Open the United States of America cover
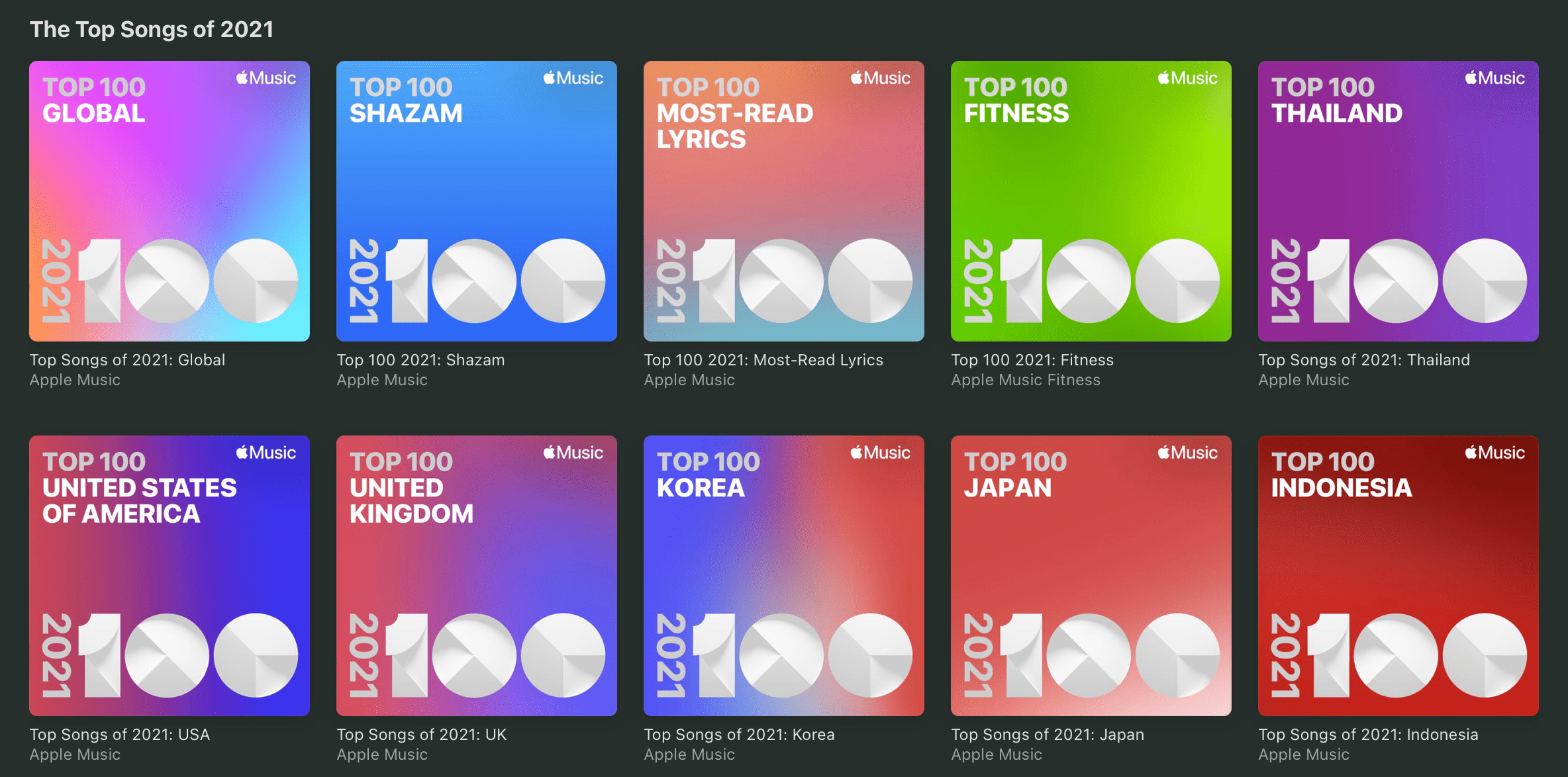The width and height of the screenshot is (1568, 777). pyautogui.click(x=170, y=576)
